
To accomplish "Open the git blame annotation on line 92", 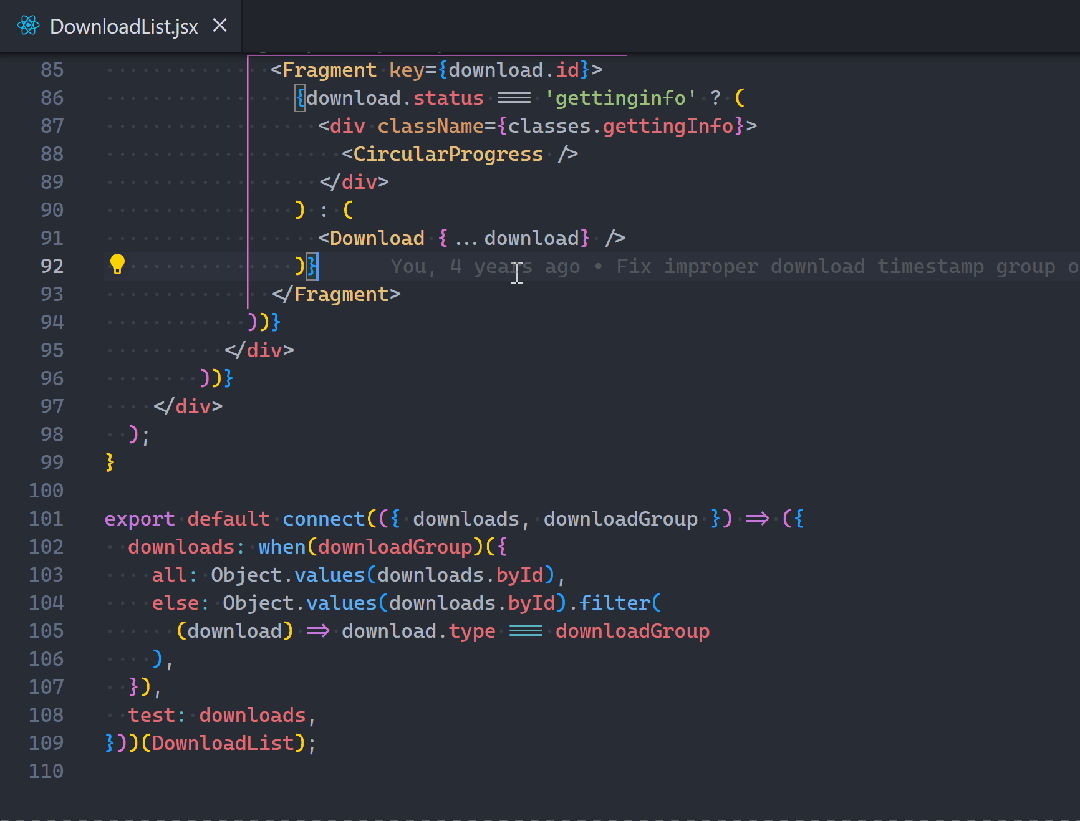I will coord(720,266).
